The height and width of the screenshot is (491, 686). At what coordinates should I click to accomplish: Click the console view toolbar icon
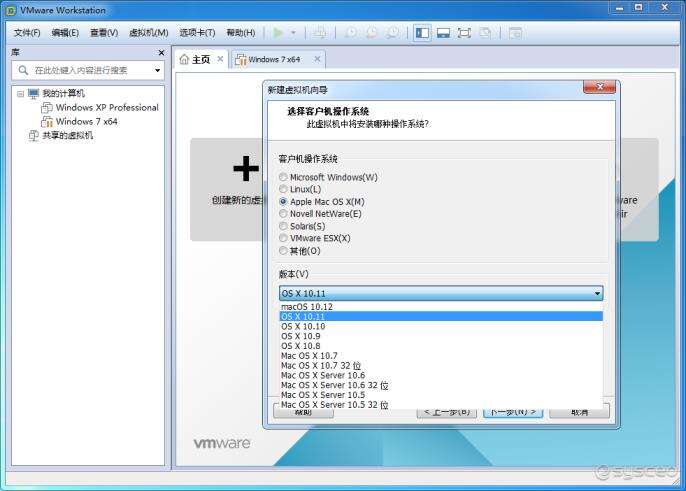[515, 33]
